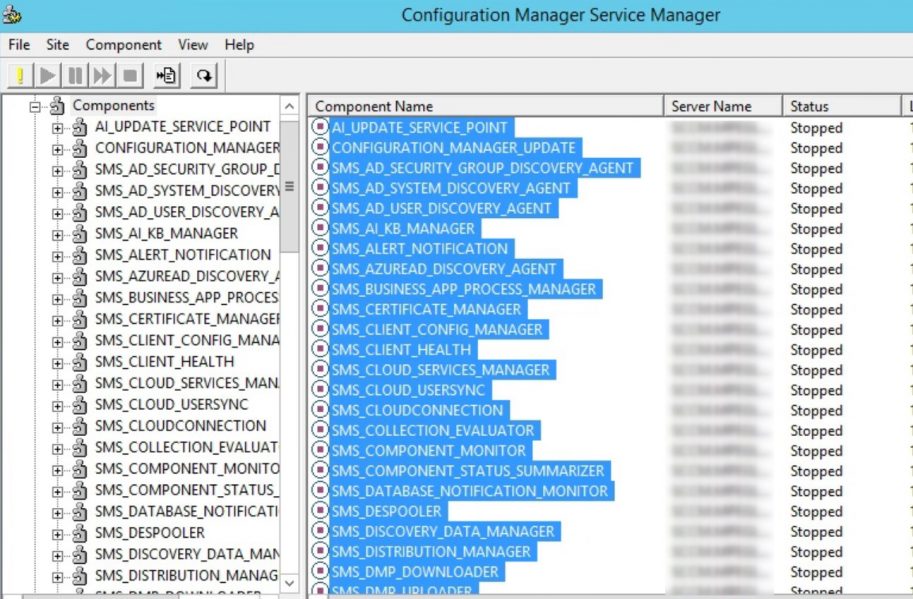Click the SMS_DESPOOLER status icon in the list
This screenshot has height=599, width=913.
pos(321,511)
